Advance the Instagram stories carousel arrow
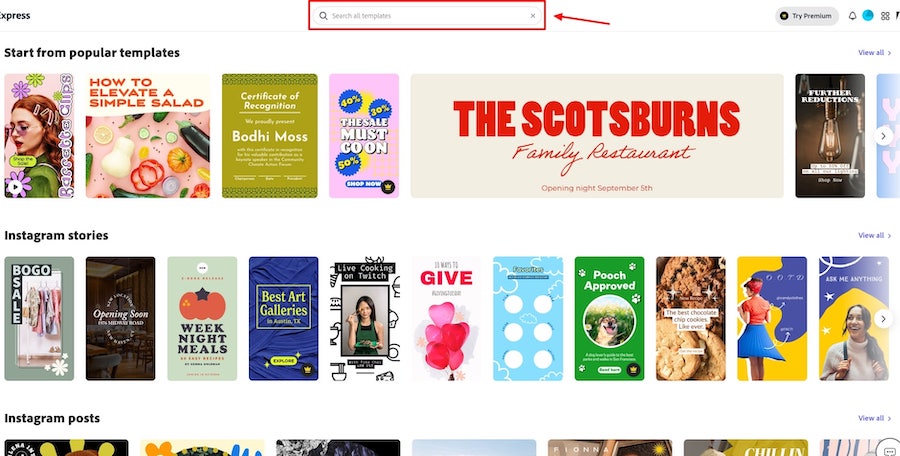 coord(883,319)
